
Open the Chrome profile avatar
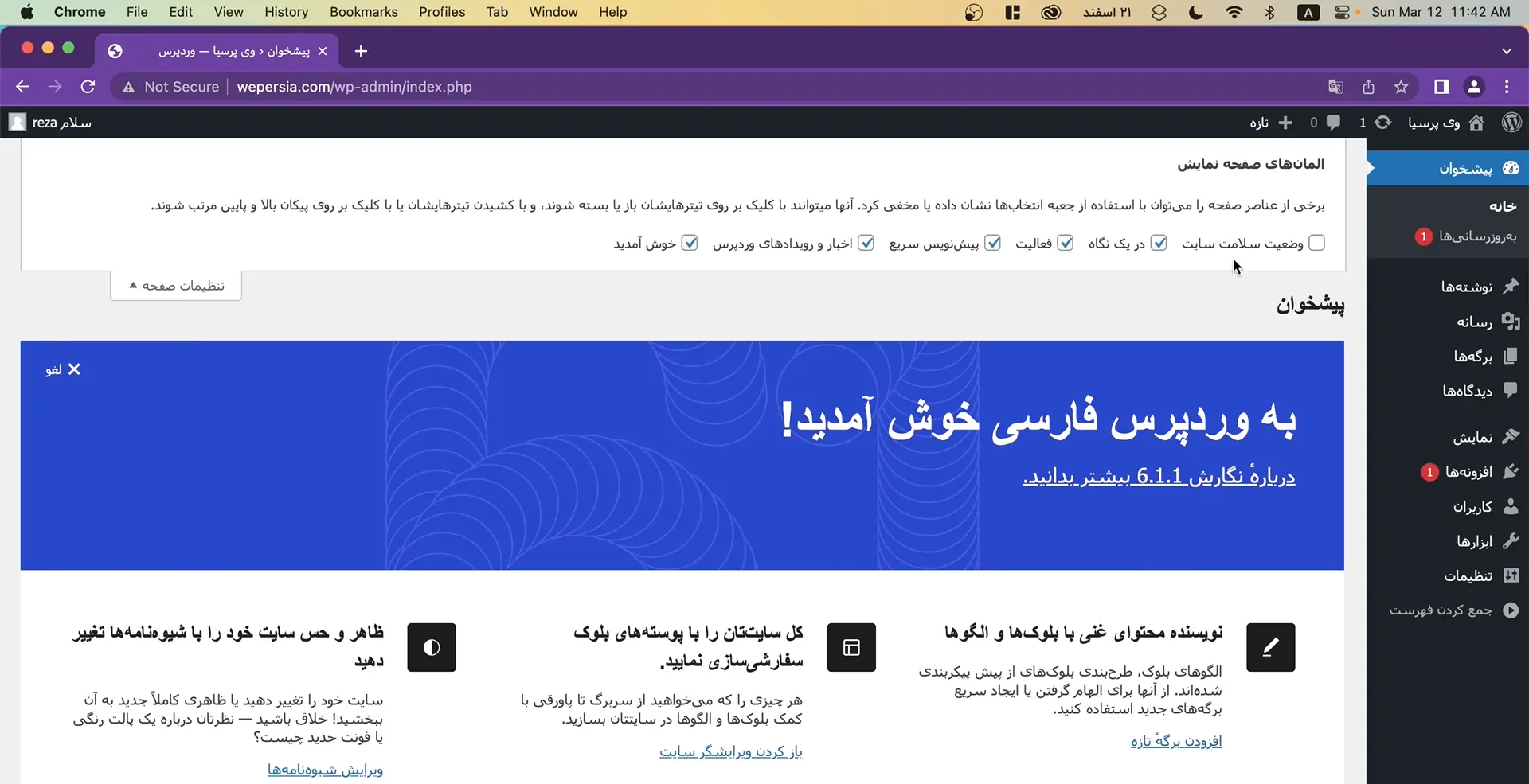pos(1474,87)
